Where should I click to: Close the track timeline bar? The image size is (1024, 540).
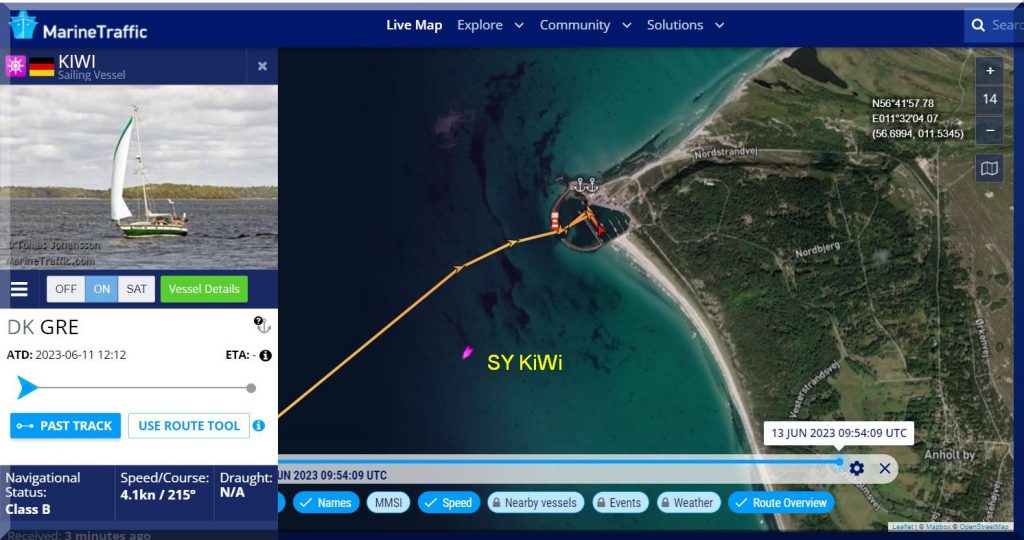tap(885, 468)
